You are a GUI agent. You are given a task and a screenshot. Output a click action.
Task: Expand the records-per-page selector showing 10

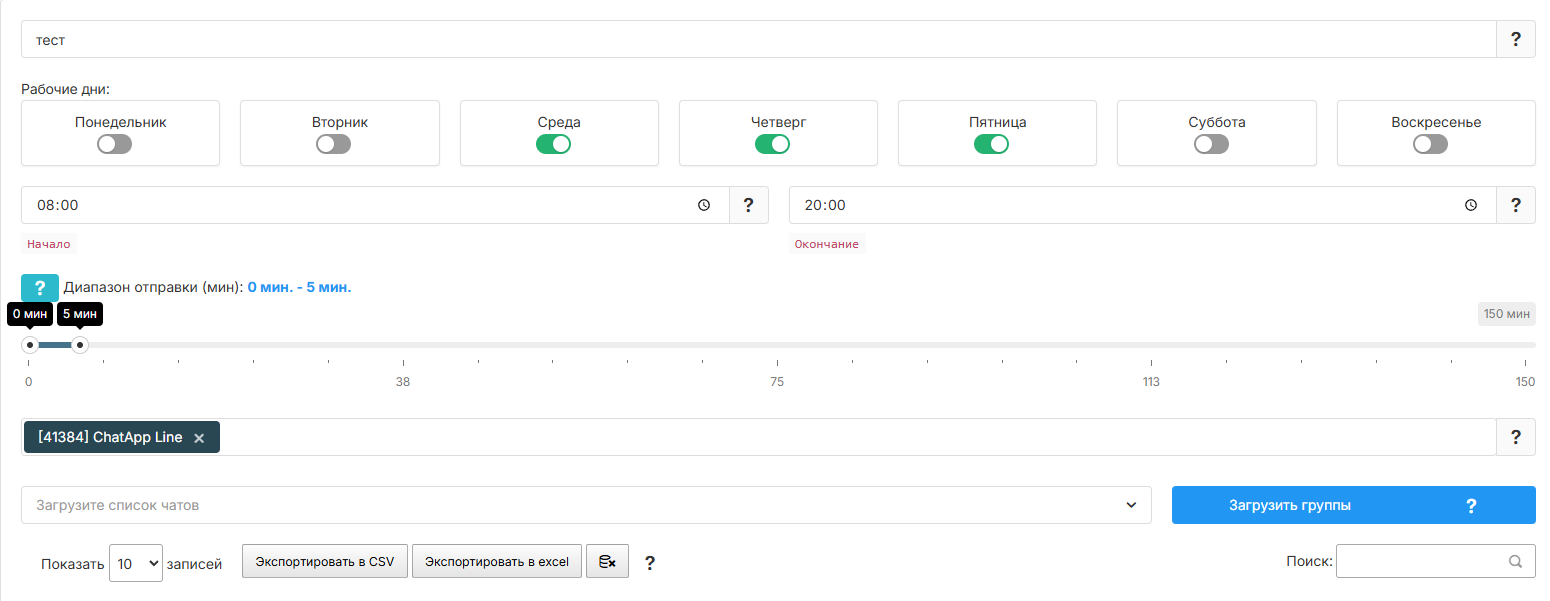[135, 563]
